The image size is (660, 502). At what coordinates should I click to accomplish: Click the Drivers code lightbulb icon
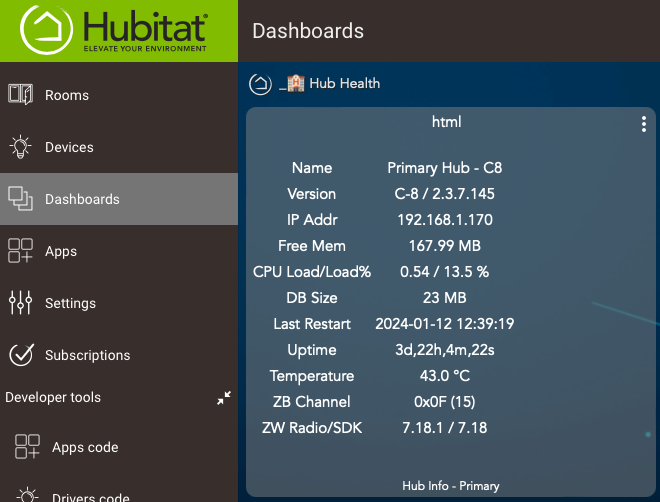pyautogui.click(x=27, y=495)
